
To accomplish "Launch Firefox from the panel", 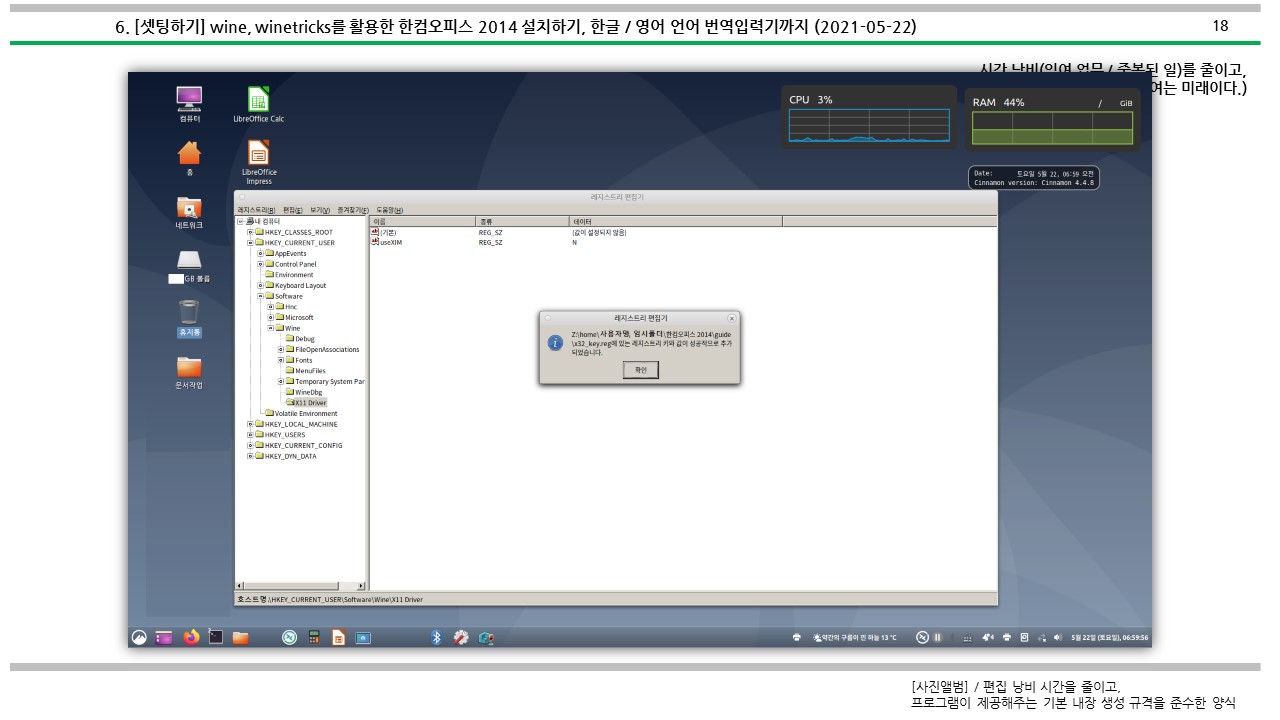I will pyautogui.click(x=190, y=637).
